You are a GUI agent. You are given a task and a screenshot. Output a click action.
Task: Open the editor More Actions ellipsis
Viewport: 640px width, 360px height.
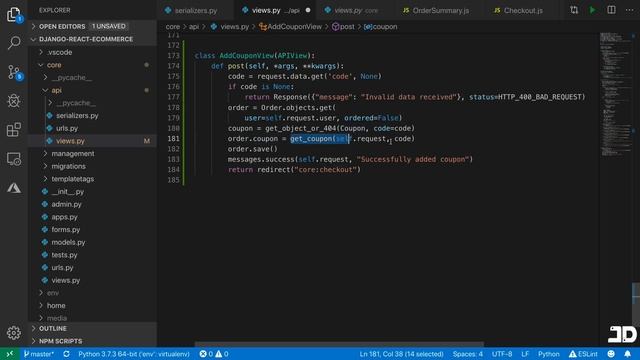pos(629,10)
